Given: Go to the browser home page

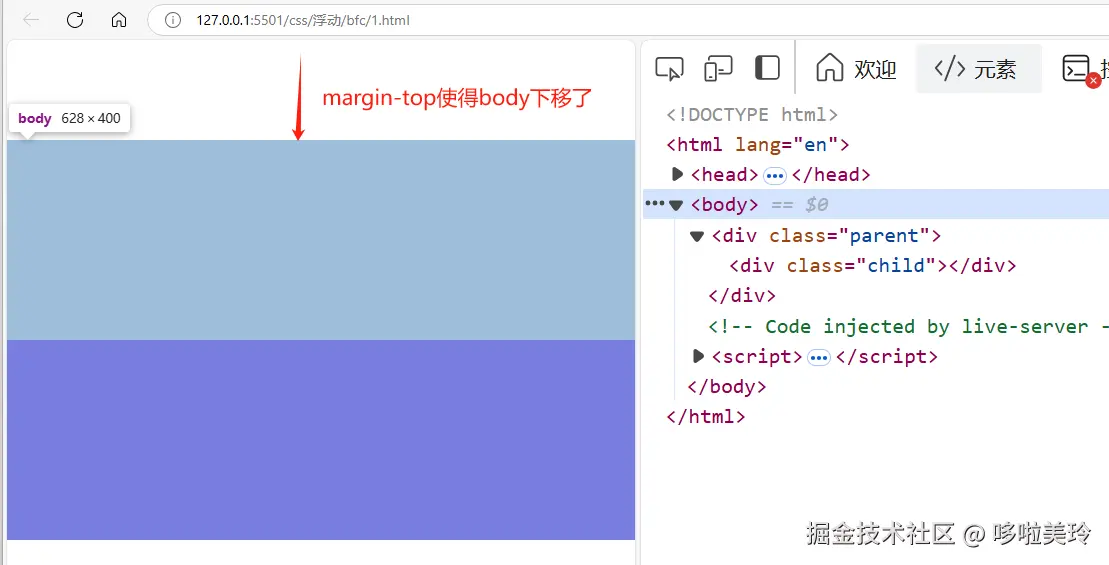Looking at the screenshot, I should pyautogui.click(x=119, y=20).
